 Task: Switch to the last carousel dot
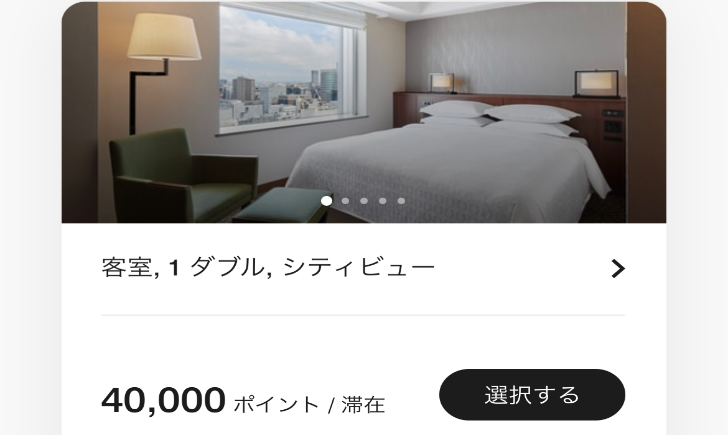401,201
